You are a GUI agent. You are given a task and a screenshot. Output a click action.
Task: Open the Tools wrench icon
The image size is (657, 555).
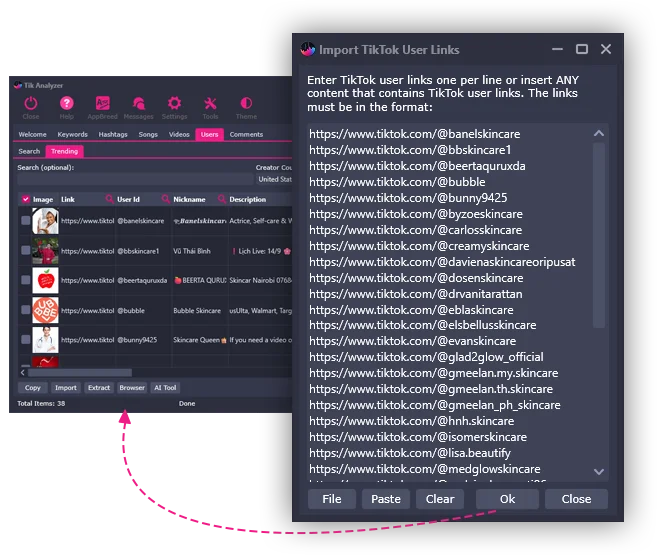click(x=210, y=103)
